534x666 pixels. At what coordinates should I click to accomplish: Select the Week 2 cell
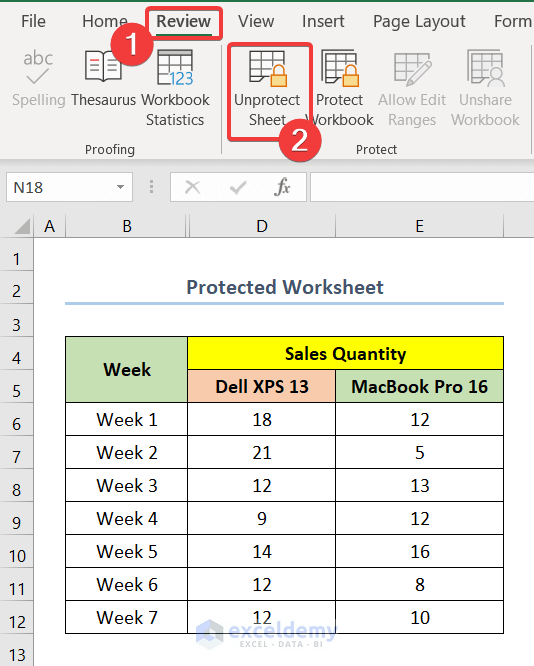point(127,452)
